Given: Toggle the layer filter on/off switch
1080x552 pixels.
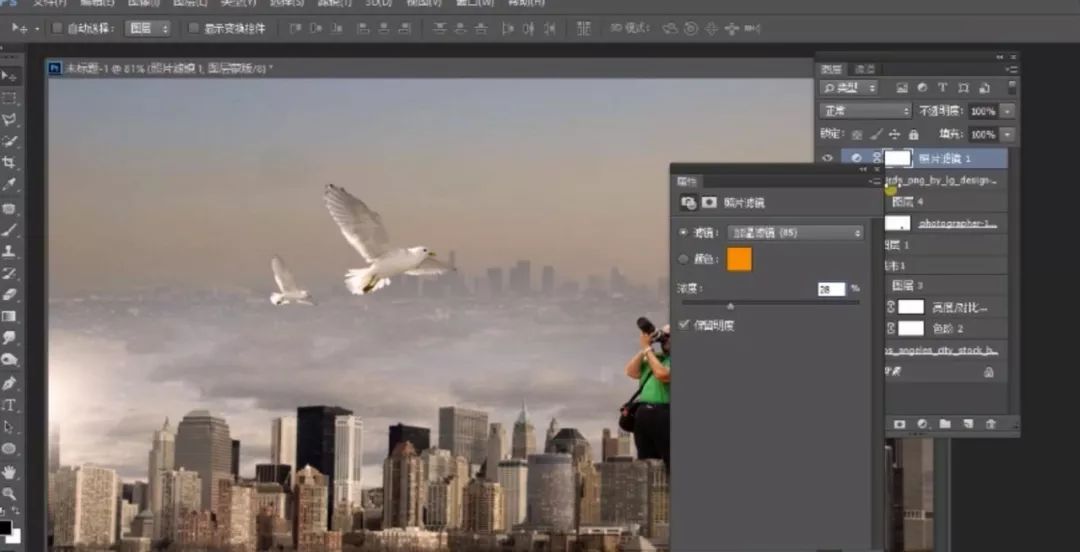Looking at the screenshot, I should (x=1011, y=88).
